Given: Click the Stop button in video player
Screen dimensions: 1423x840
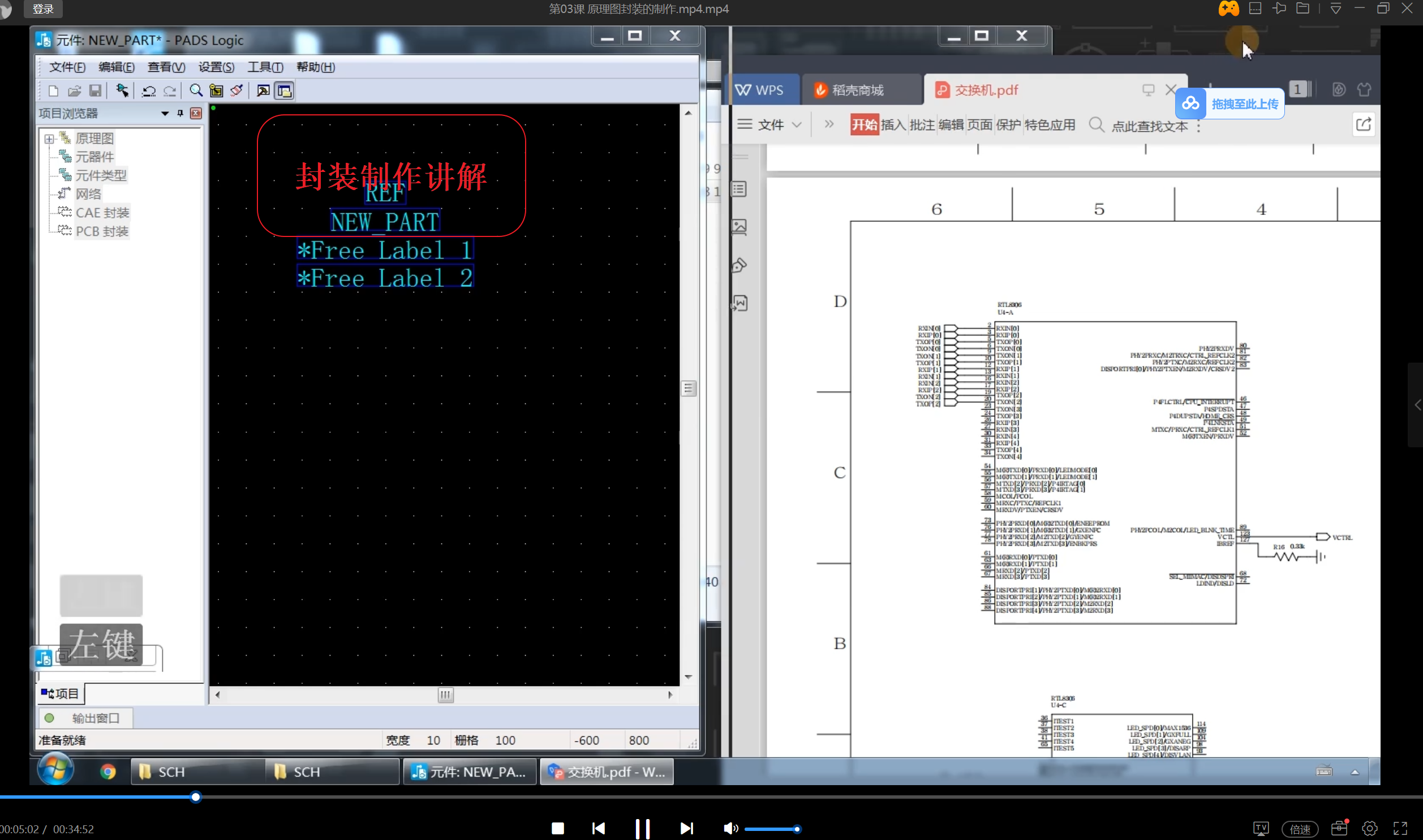Looking at the screenshot, I should [x=557, y=829].
